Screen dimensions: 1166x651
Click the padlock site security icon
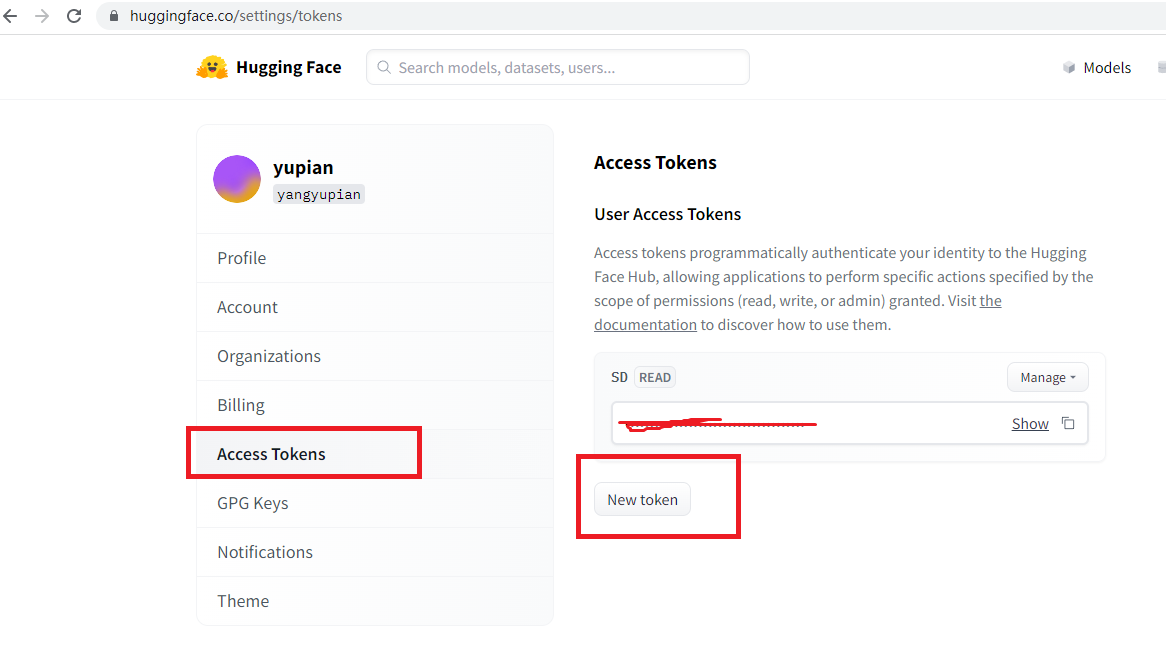click(114, 16)
